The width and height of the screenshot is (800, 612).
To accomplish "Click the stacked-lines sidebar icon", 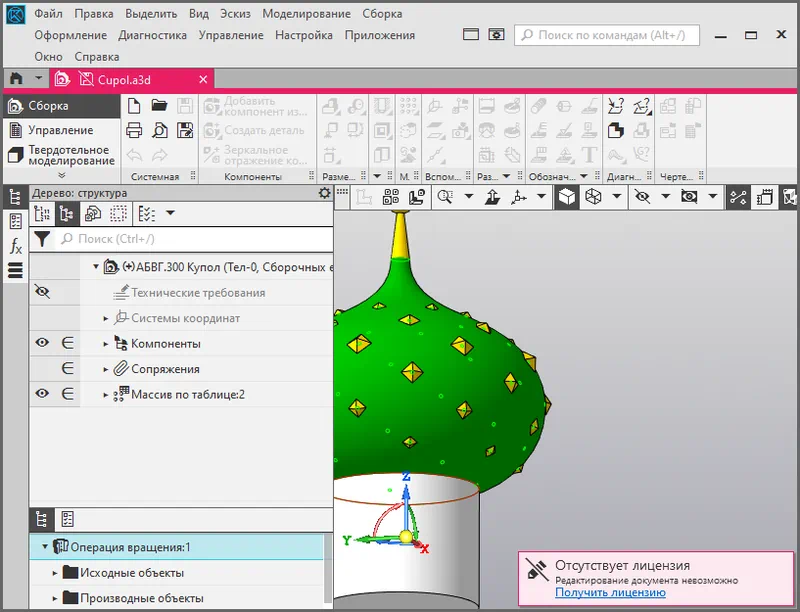I will 16,270.
